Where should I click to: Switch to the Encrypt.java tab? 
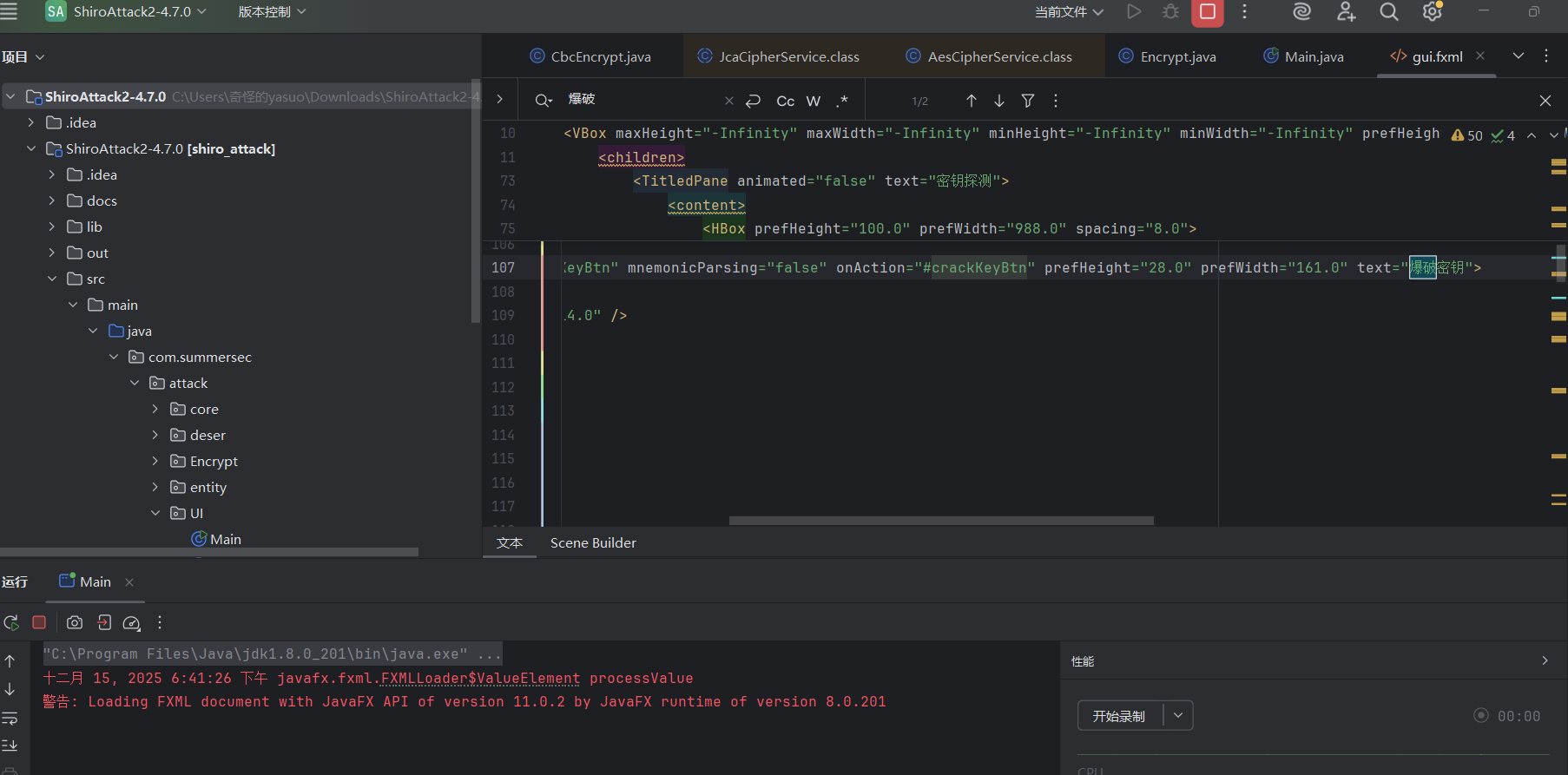click(x=1177, y=56)
